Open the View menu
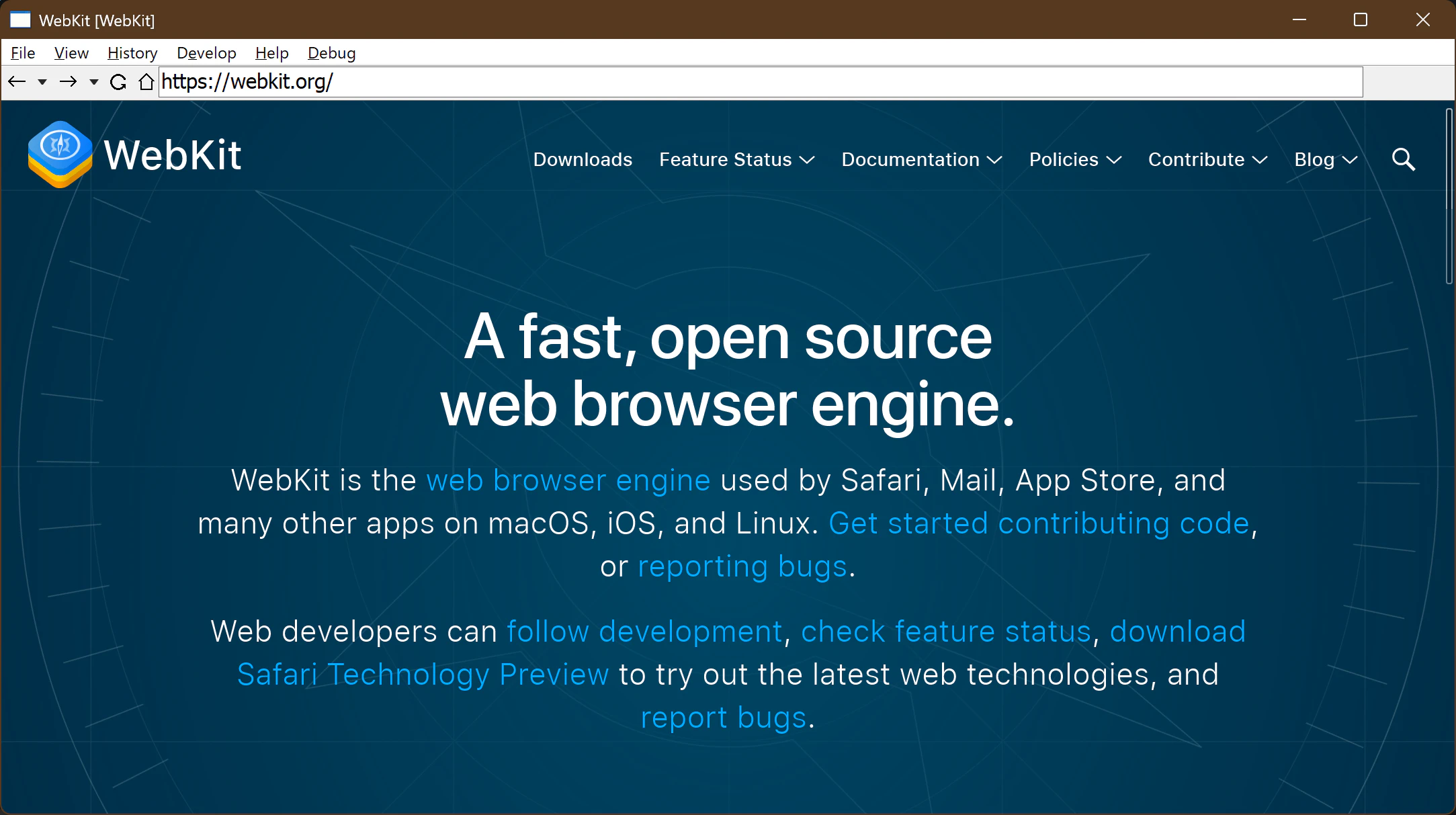The height and width of the screenshot is (815, 1456). (x=71, y=53)
